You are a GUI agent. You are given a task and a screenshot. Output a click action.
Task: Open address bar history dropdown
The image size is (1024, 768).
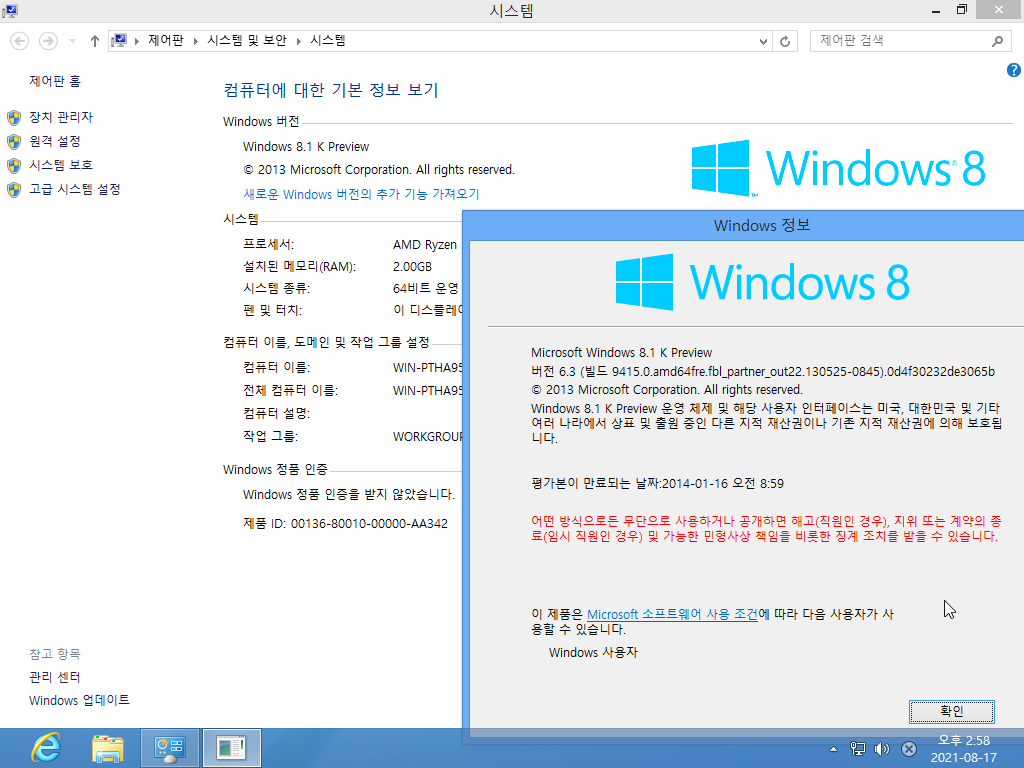pos(763,41)
